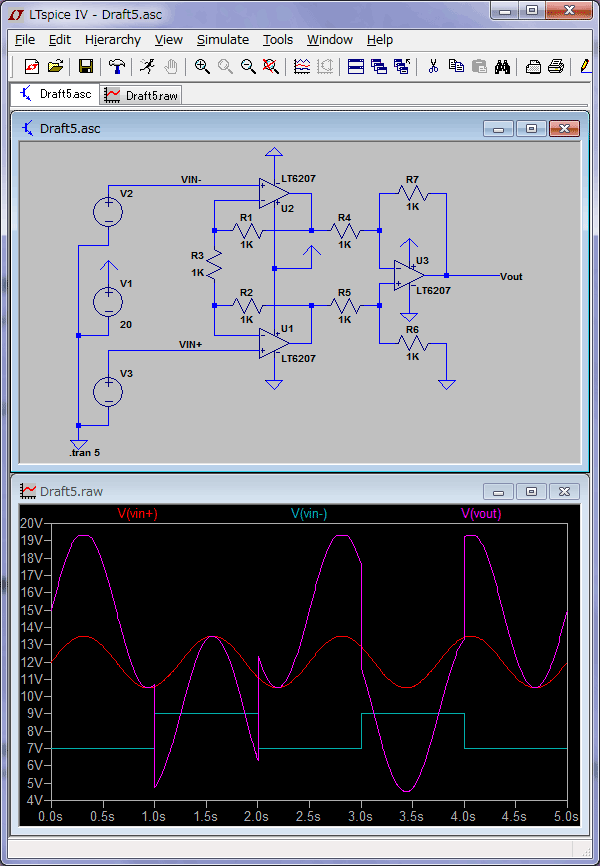This screenshot has width=600, height=866.
Task: Select the V(vout) trace label
Action: [481, 514]
